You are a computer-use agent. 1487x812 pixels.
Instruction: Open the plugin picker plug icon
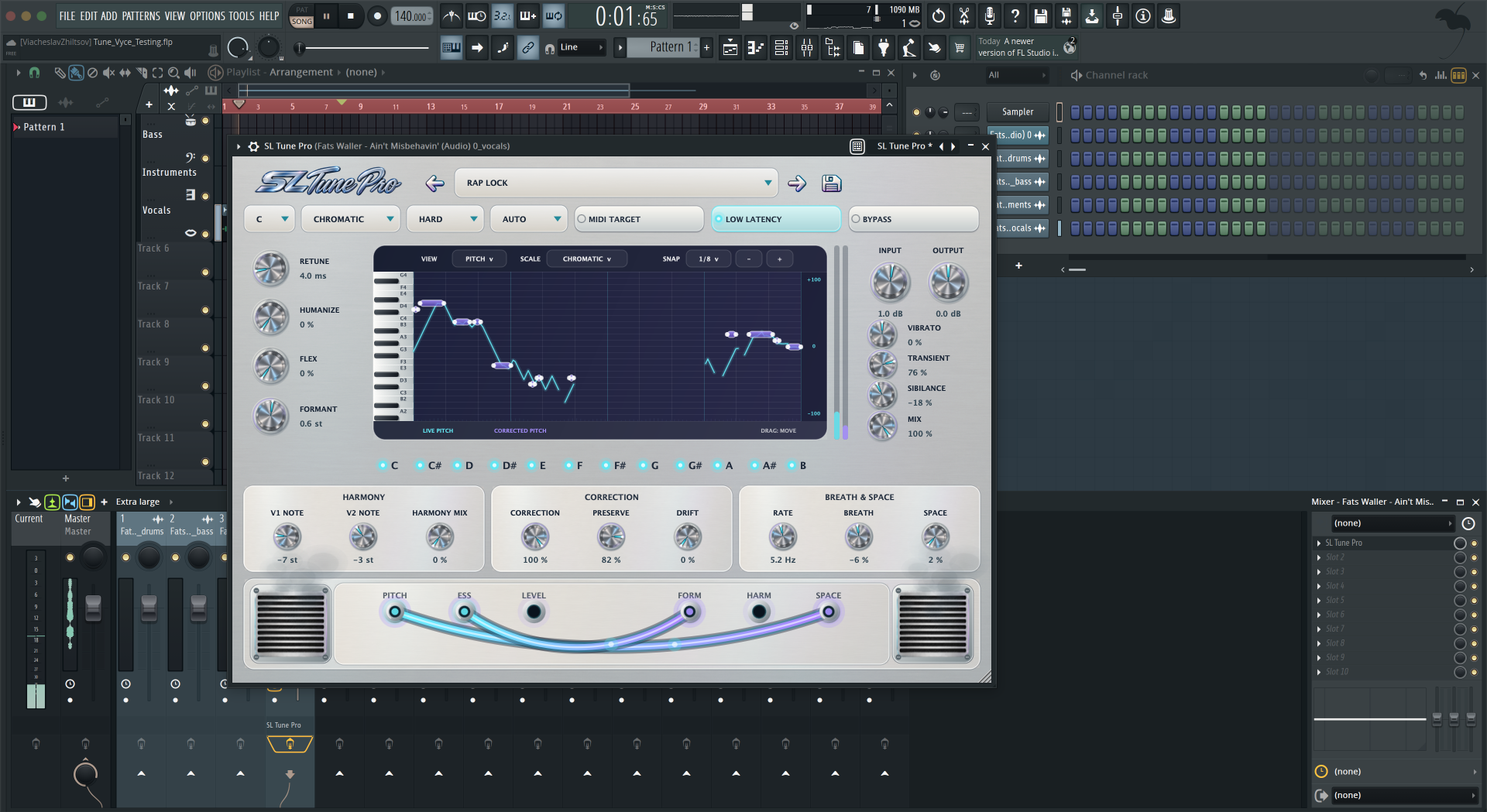coord(884,48)
